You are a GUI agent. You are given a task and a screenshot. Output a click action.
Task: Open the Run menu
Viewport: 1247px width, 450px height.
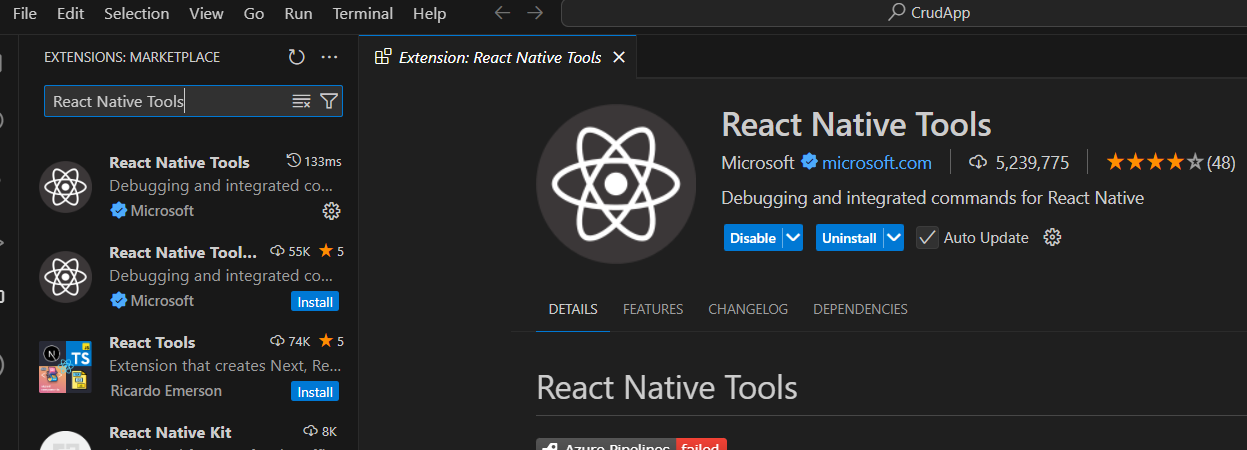[298, 14]
